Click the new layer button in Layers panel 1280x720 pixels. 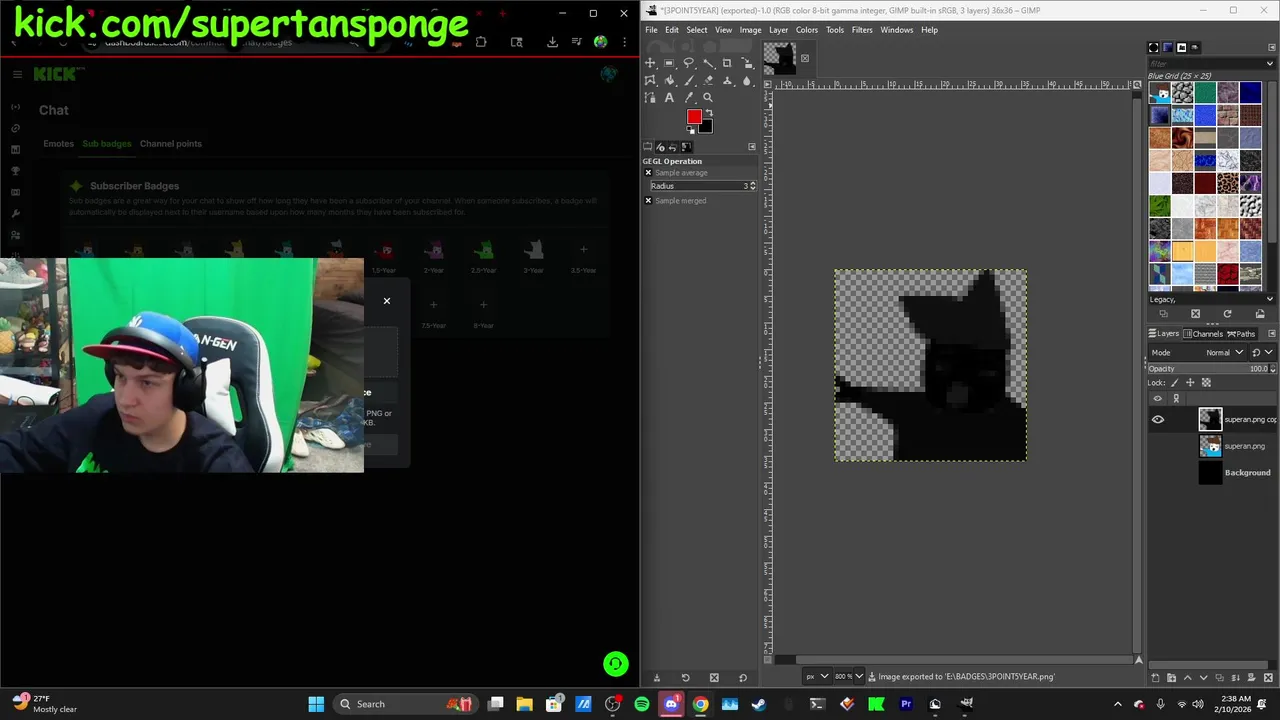click(x=1155, y=677)
